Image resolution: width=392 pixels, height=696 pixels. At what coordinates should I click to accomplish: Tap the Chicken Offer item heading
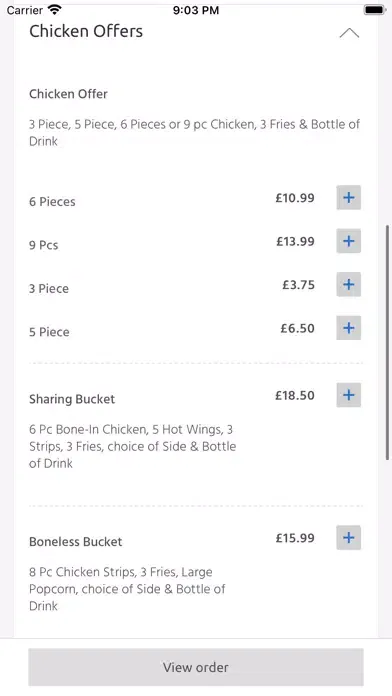[68, 94]
